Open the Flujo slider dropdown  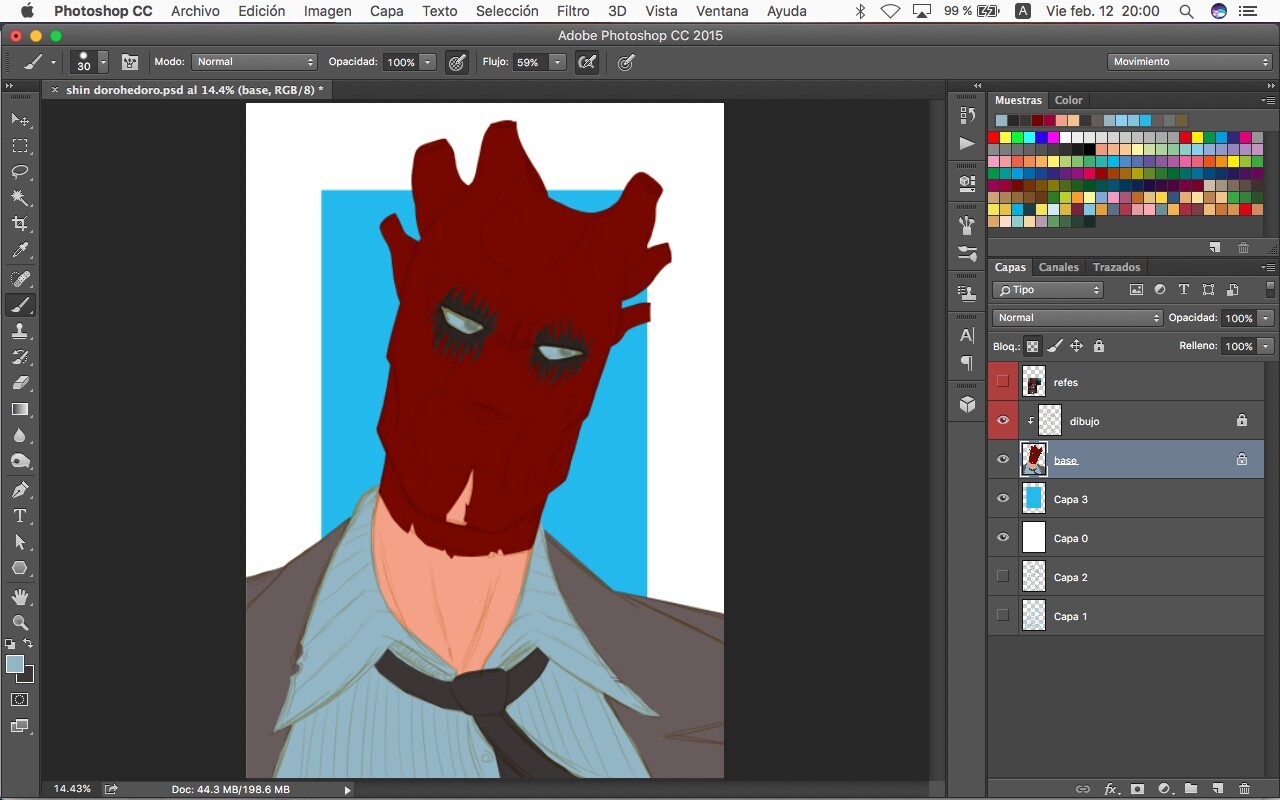coord(557,62)
